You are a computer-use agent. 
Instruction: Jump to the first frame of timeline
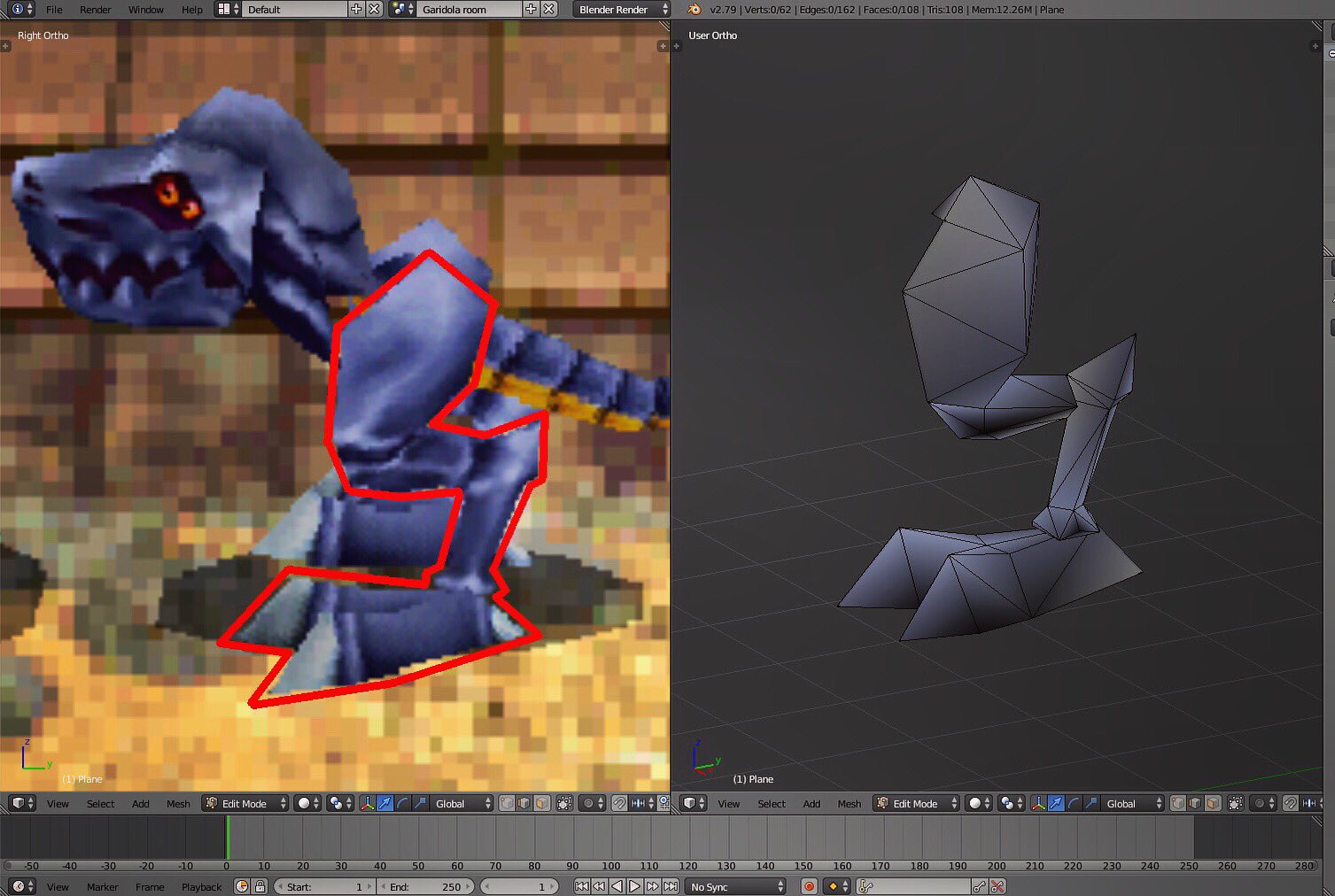581,886
